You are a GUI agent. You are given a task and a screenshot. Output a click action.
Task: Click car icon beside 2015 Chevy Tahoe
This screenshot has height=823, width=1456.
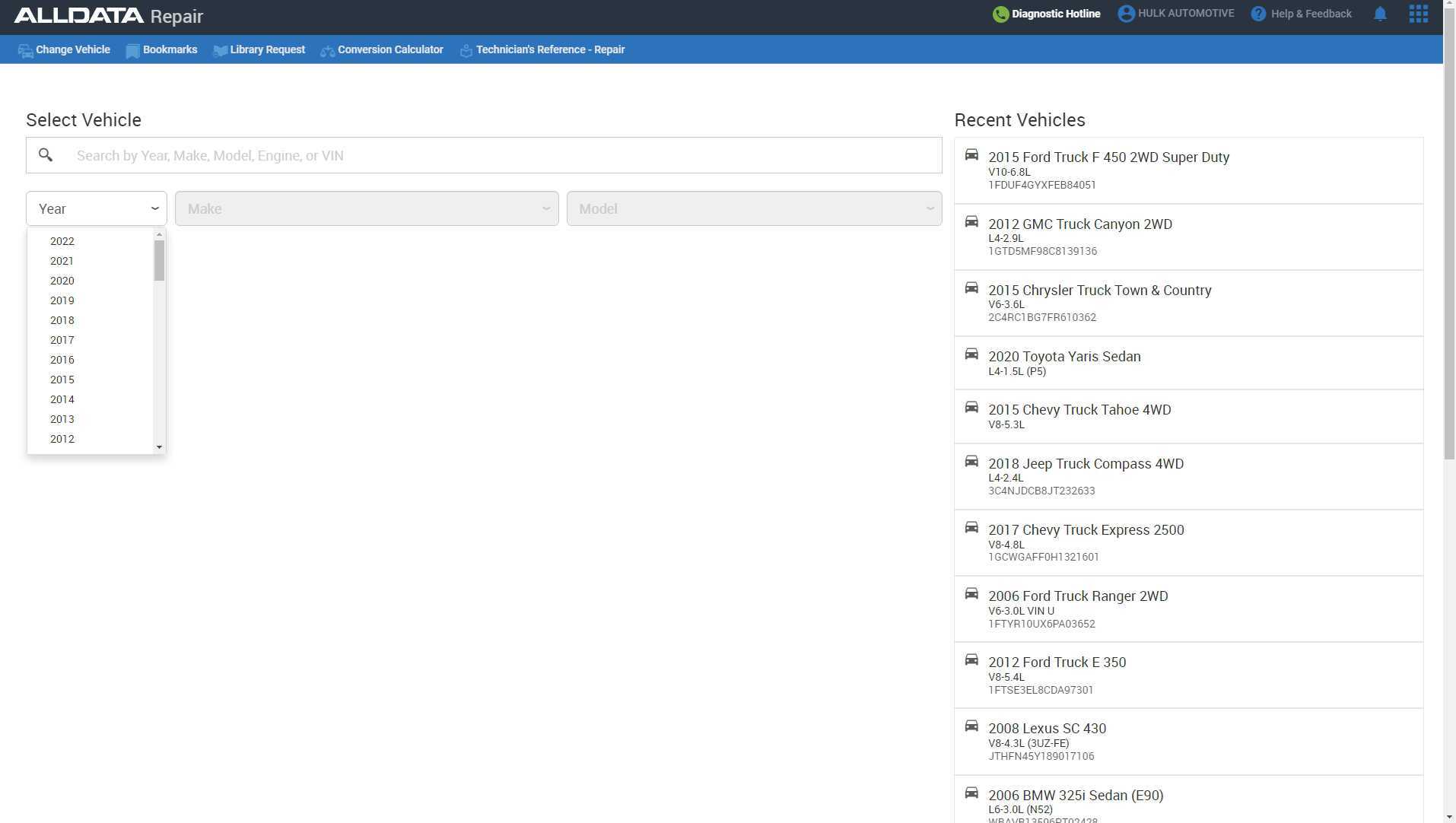(x=971, y=408)
